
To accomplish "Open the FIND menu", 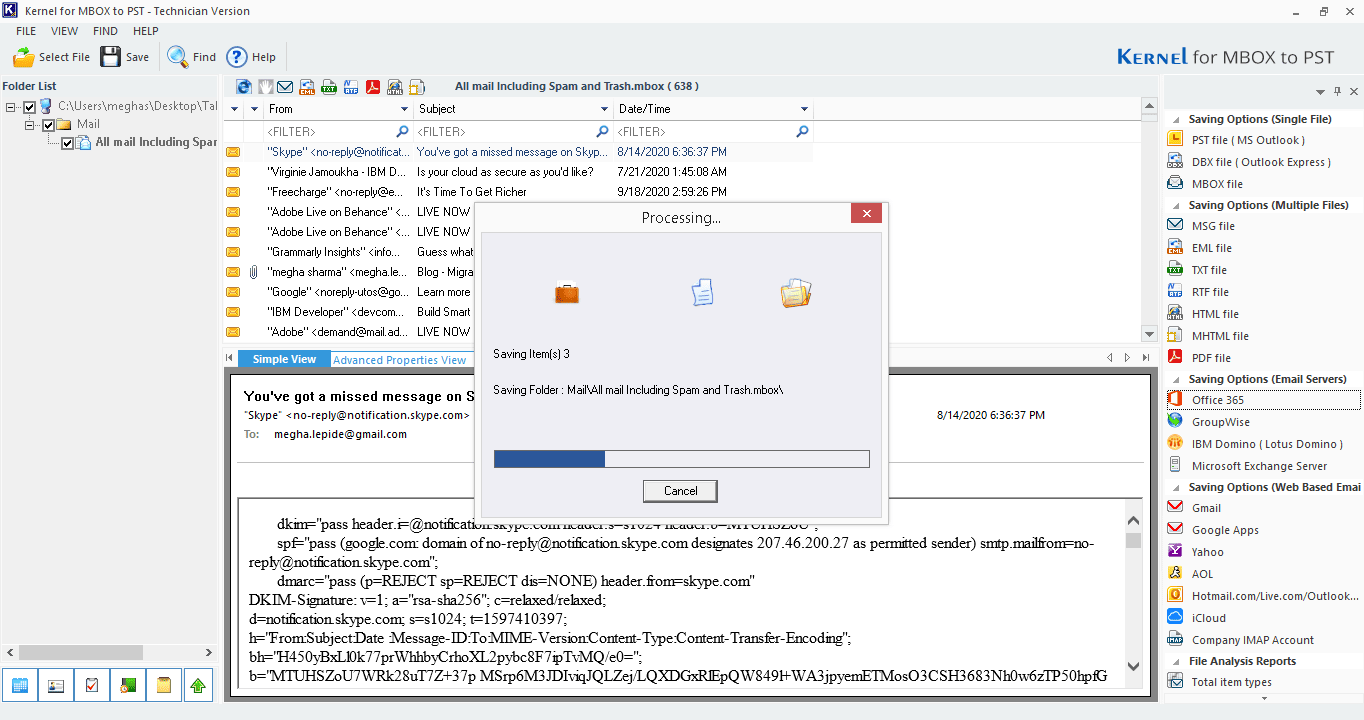I will click(105, 31).
